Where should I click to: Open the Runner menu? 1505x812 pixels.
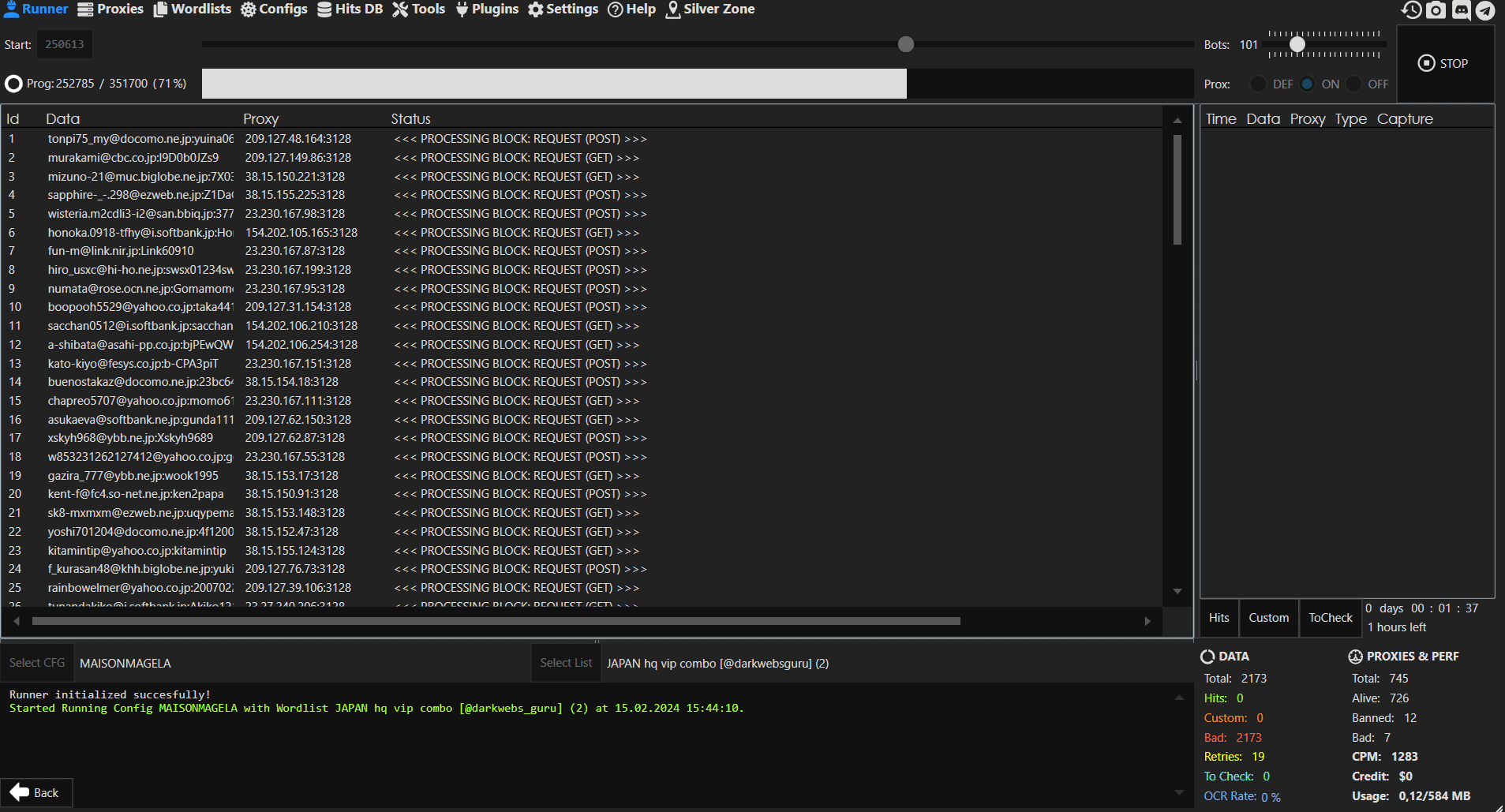(x=36, y=9)
